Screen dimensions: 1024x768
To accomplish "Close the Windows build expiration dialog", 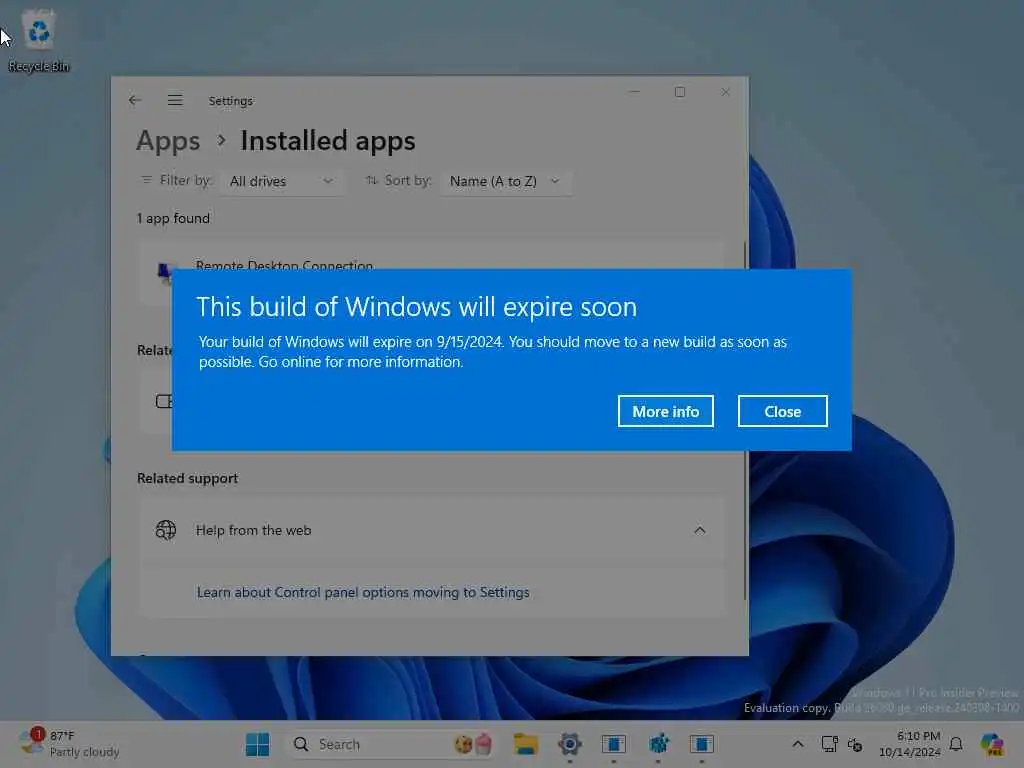I will (782, 411).
